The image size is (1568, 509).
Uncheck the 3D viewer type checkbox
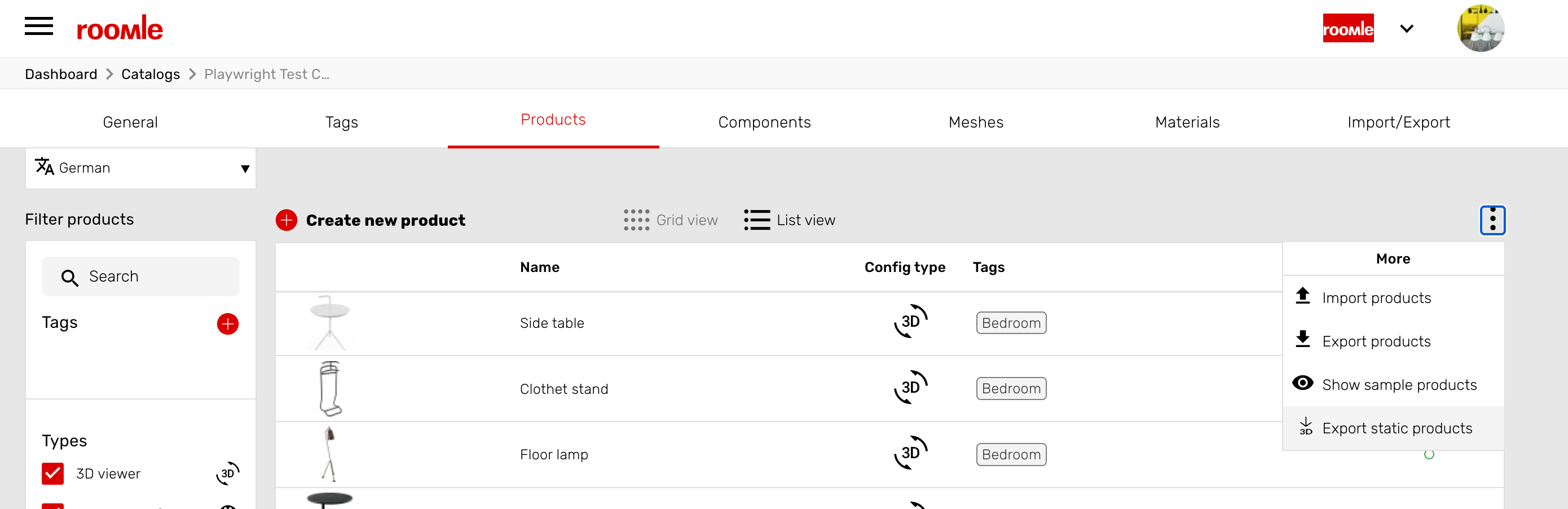click(x=53, y=473)
